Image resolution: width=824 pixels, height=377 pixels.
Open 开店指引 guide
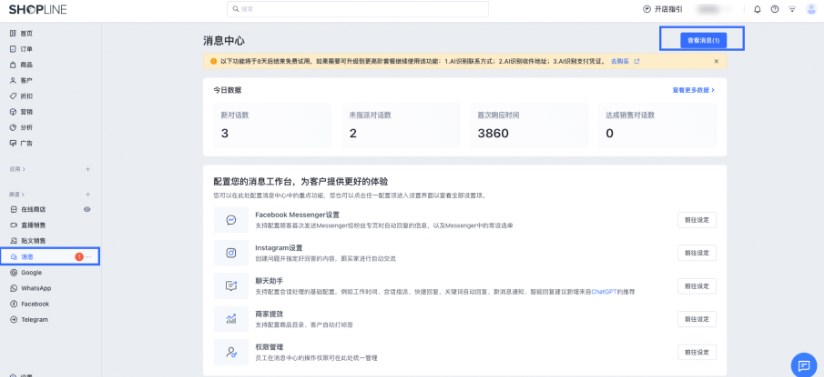click(x=663, y=9)
